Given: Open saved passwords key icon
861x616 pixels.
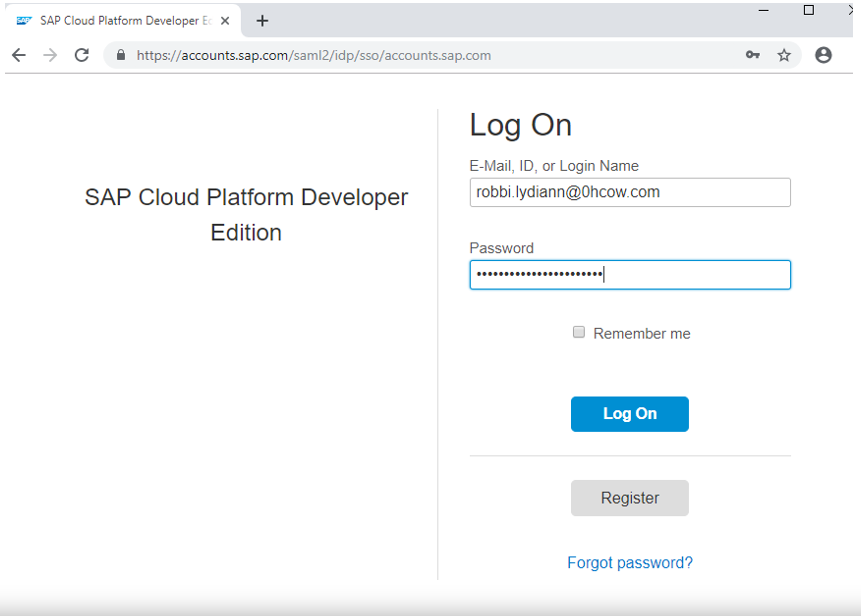Looking at the screenshot, I should click(753, 55).
